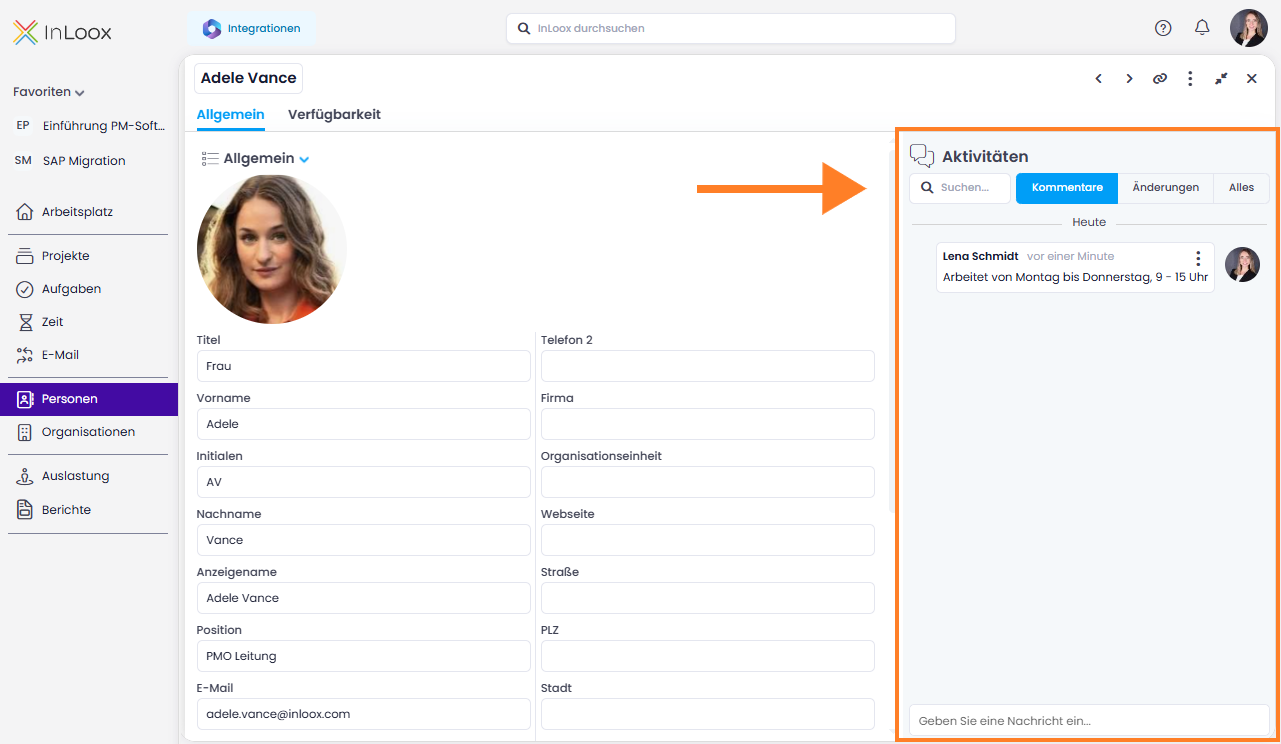
Task: Focus the InLoox durchsuchen search box
Action: point(731,28)
